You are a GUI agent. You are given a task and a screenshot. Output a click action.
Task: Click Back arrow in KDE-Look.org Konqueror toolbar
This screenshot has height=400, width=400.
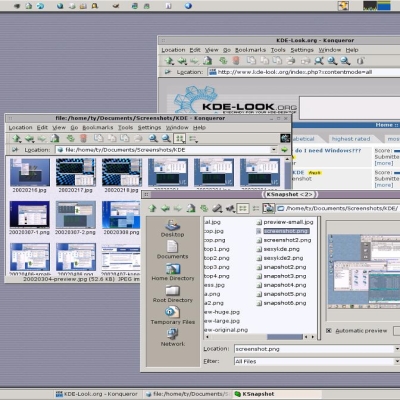coord(182,61)
